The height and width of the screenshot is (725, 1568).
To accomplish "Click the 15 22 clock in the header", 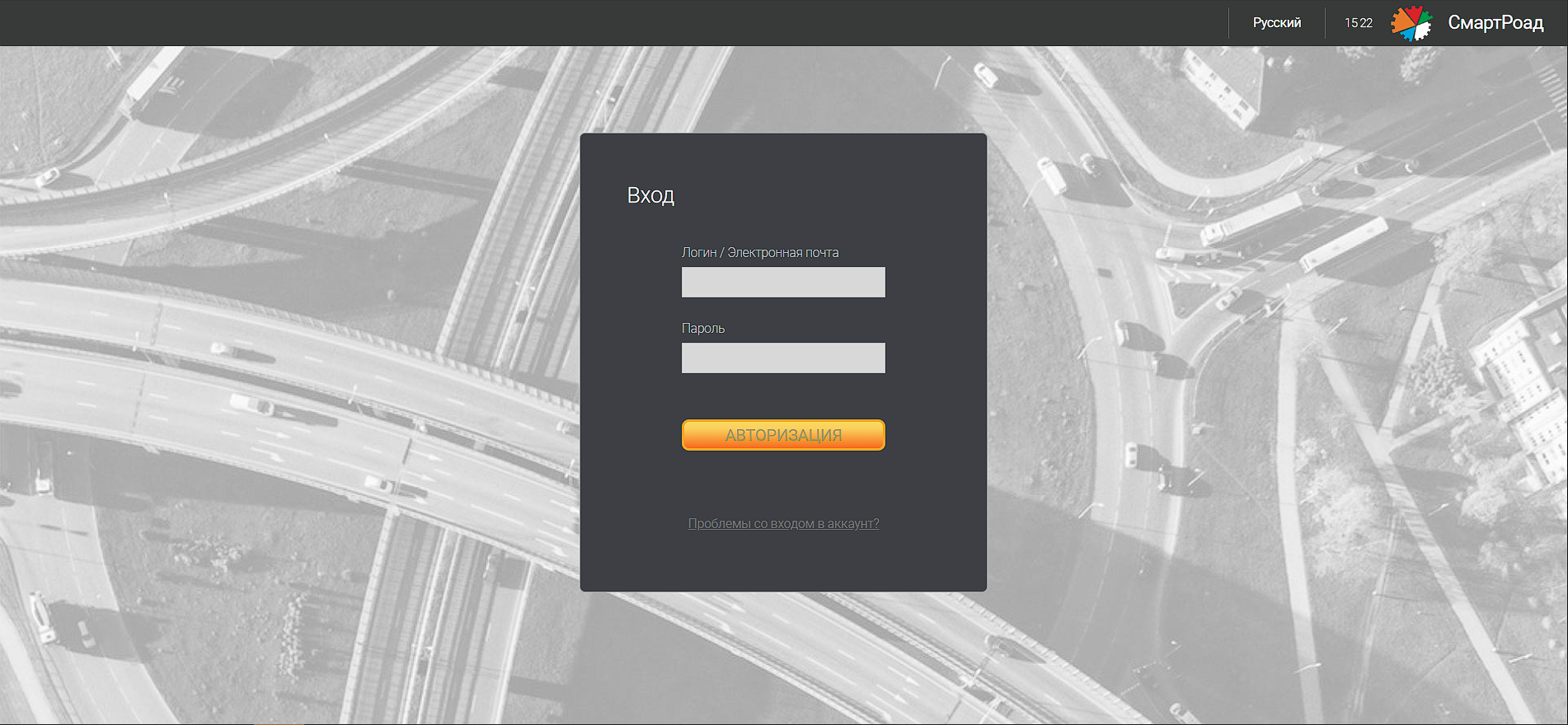I will tap(1359, 23).
